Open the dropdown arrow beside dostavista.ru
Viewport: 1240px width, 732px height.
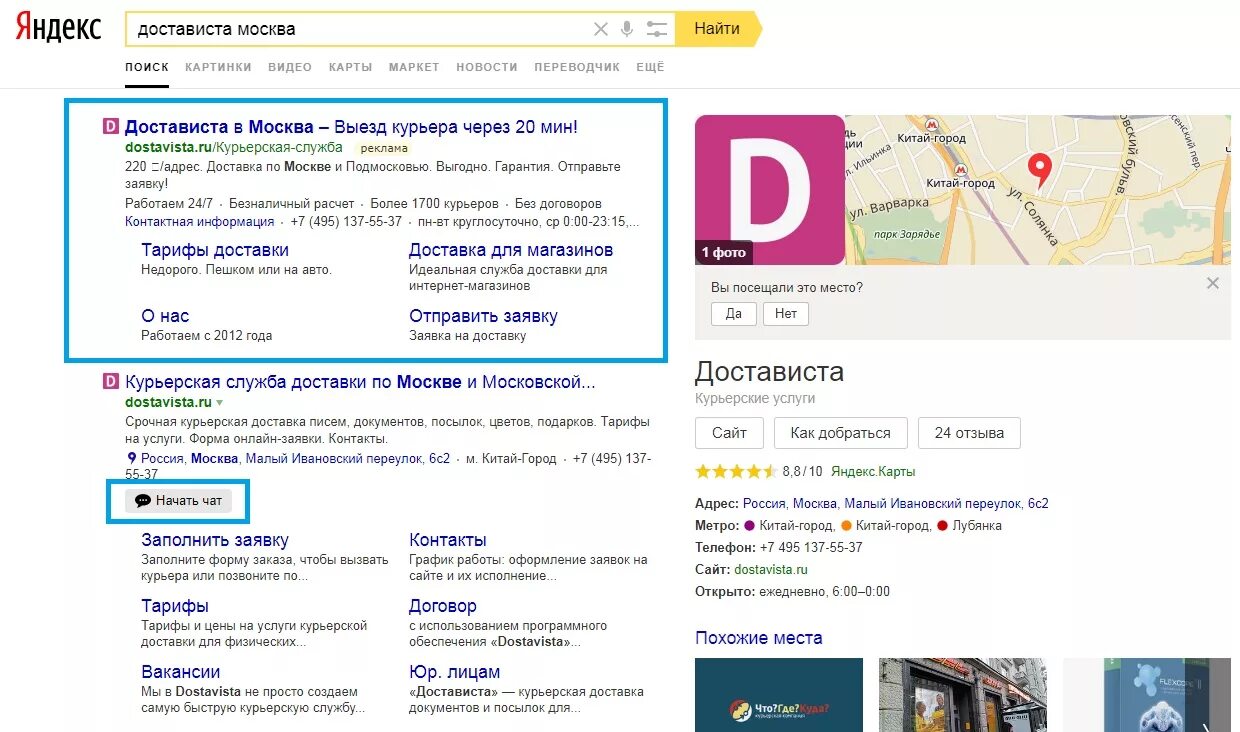click(219, 403)
